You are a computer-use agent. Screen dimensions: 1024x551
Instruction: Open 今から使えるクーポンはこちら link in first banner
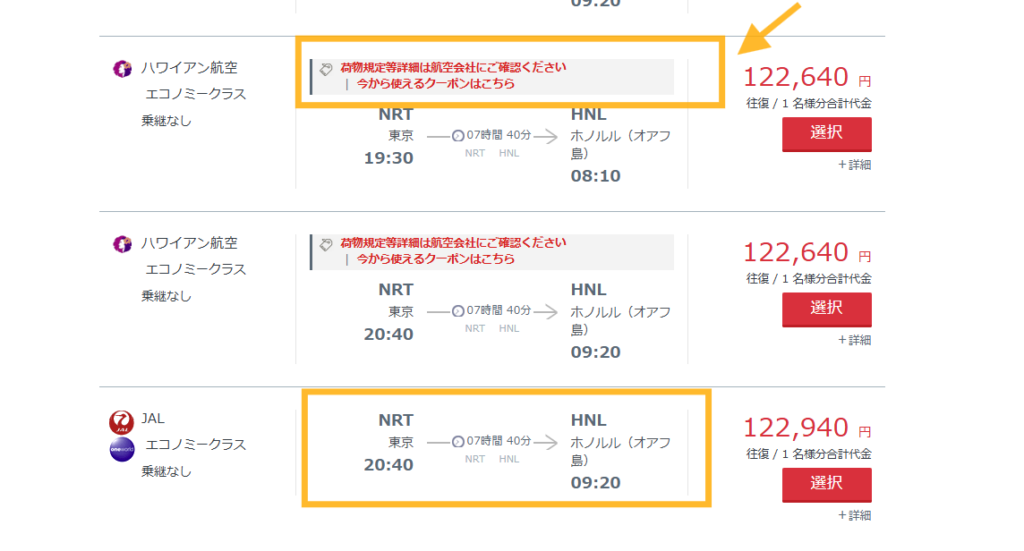[436, 84]
